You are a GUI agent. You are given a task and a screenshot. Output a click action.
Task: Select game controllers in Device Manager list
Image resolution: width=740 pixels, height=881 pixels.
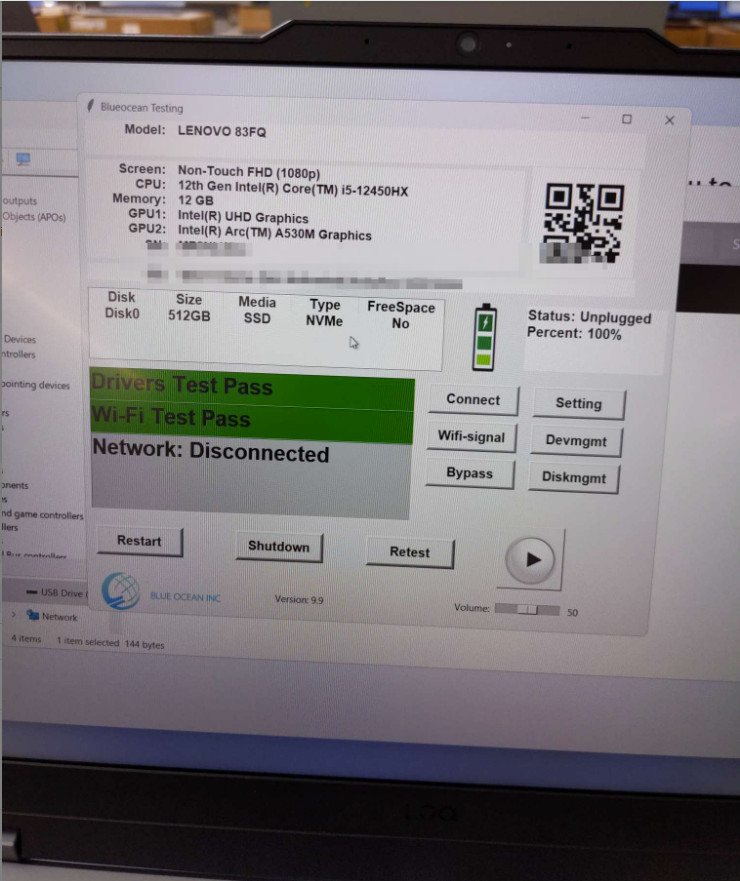(42, 514)
